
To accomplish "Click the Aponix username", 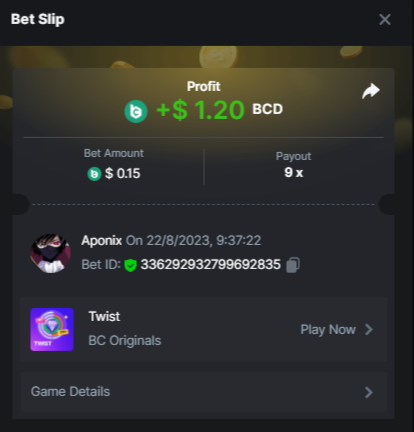I will coord(102,240).
